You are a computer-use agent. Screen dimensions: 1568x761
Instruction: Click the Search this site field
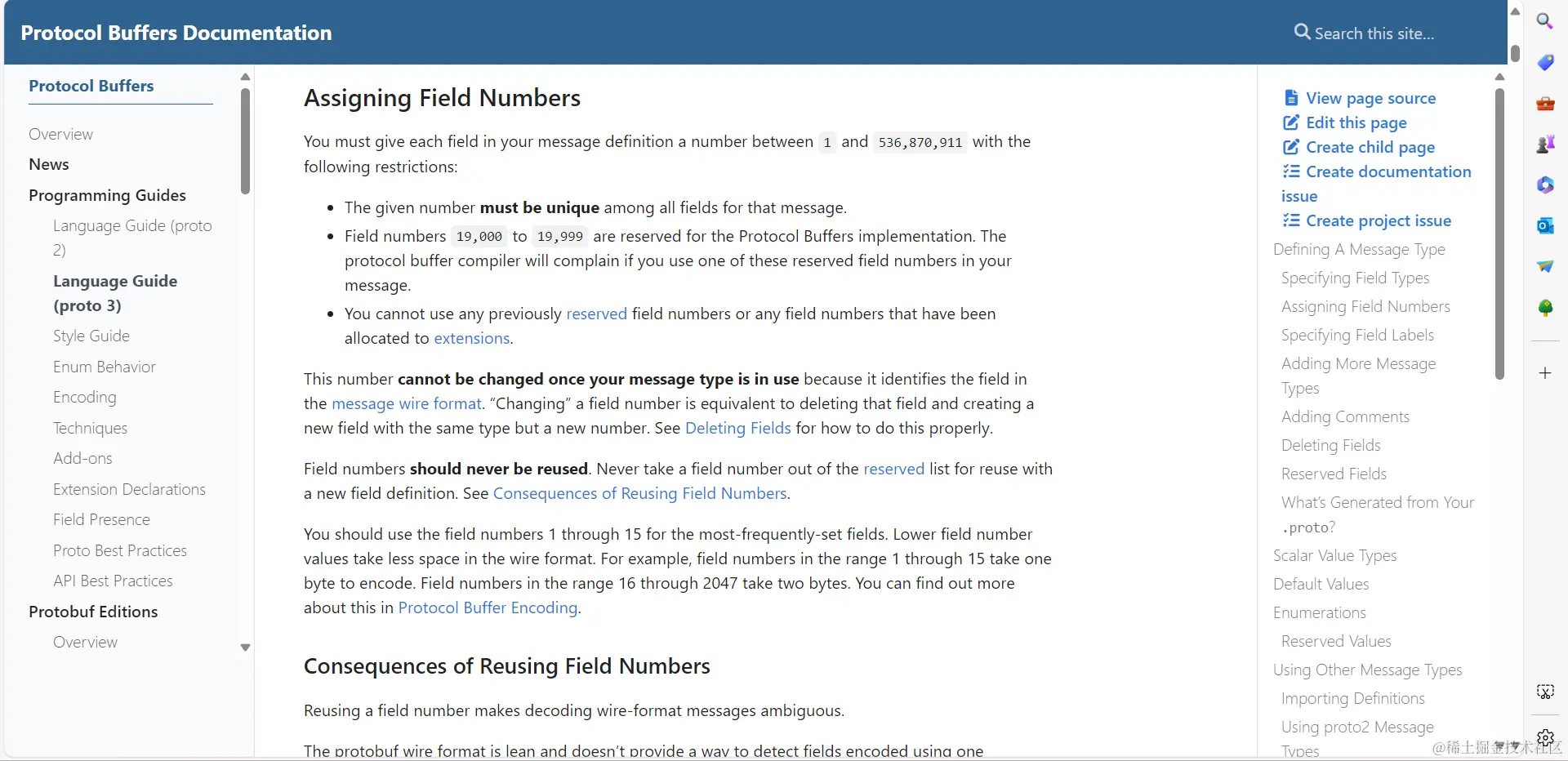pyautogui.click(x=1374, y=33)
